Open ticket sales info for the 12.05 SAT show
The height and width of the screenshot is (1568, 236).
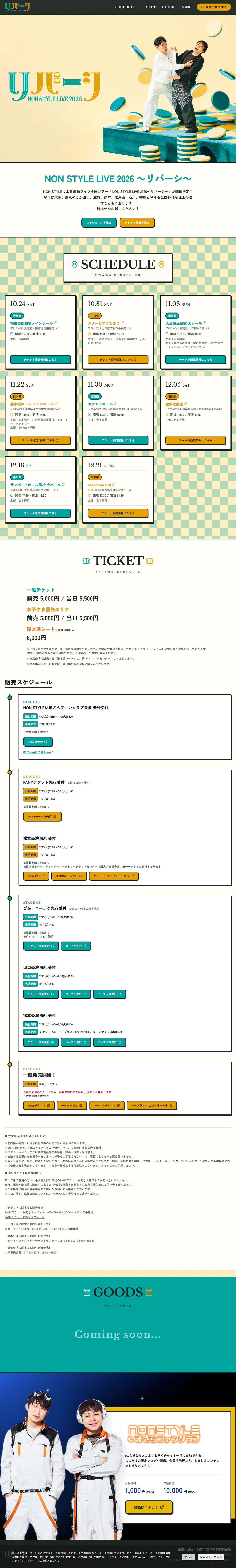click(x=196, y=440)
